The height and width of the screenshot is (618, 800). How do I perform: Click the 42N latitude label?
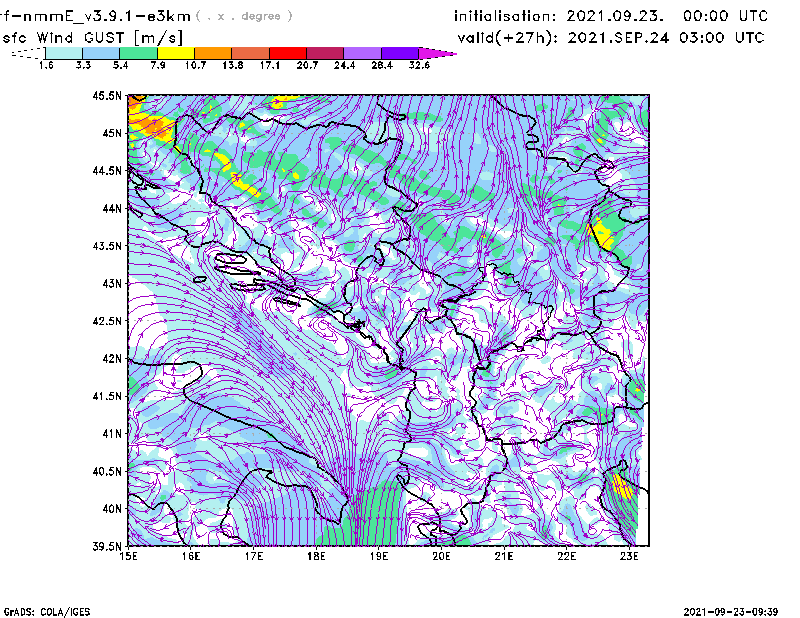coord(112,359)
